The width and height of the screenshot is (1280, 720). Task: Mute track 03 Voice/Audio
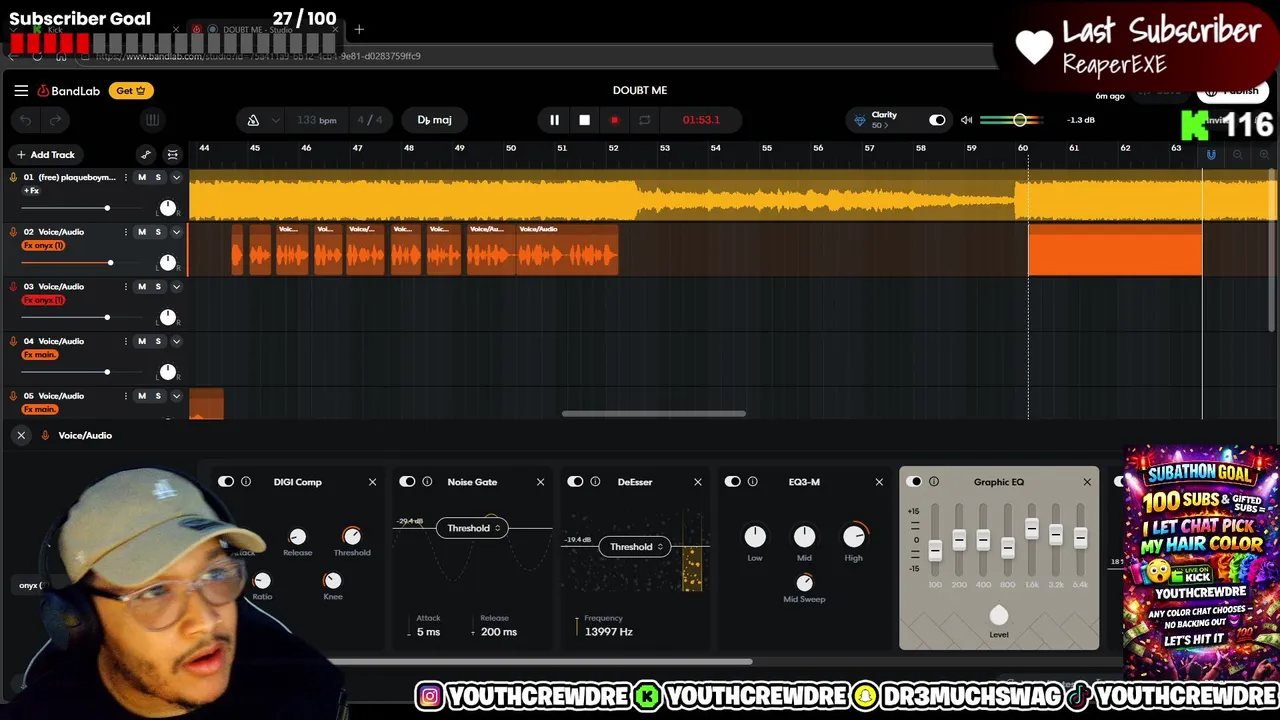[142, 287]
